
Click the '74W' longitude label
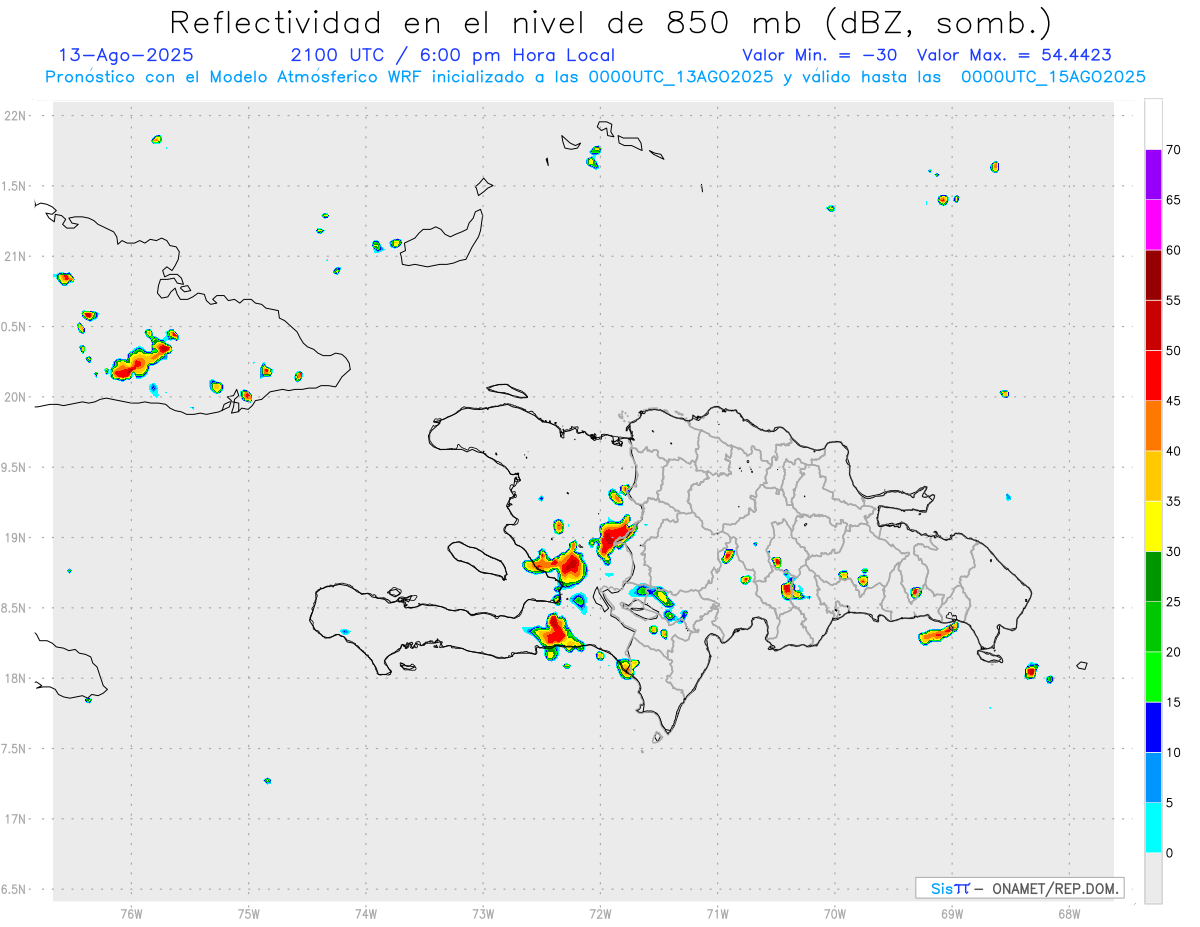click(x=366, y=914)
